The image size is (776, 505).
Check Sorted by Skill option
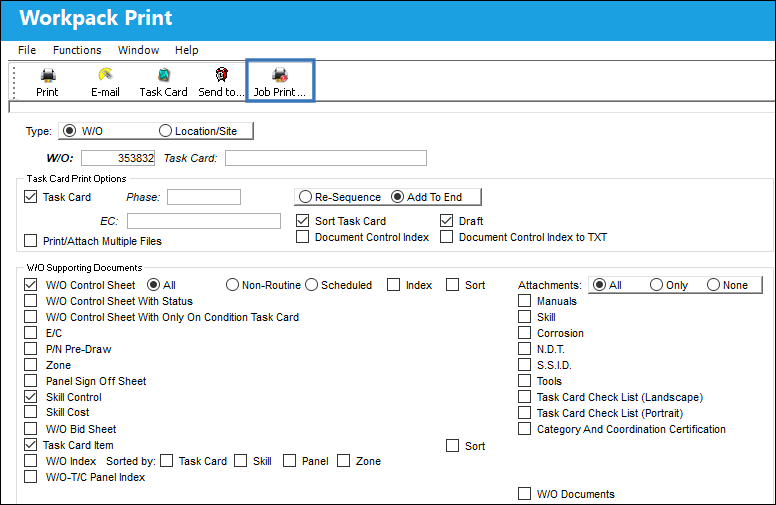pyautogui.click(x=241, y=461)
